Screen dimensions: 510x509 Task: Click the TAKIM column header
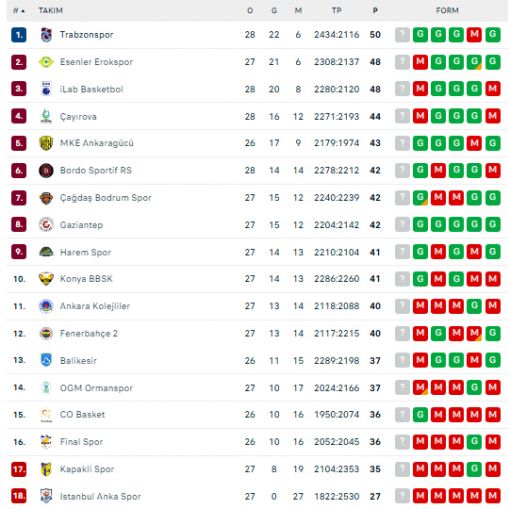click(x=51, y=11)
